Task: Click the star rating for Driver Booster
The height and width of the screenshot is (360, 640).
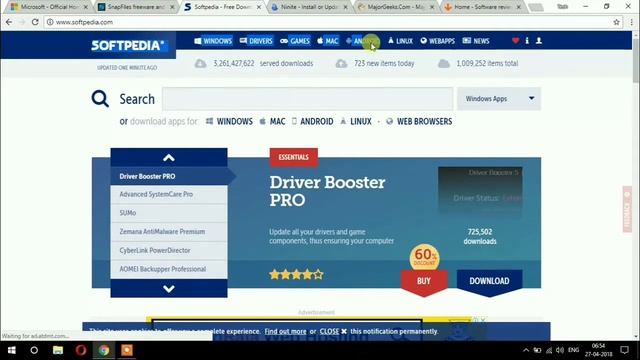Action: pyautogui.click(x=296, y=275)
